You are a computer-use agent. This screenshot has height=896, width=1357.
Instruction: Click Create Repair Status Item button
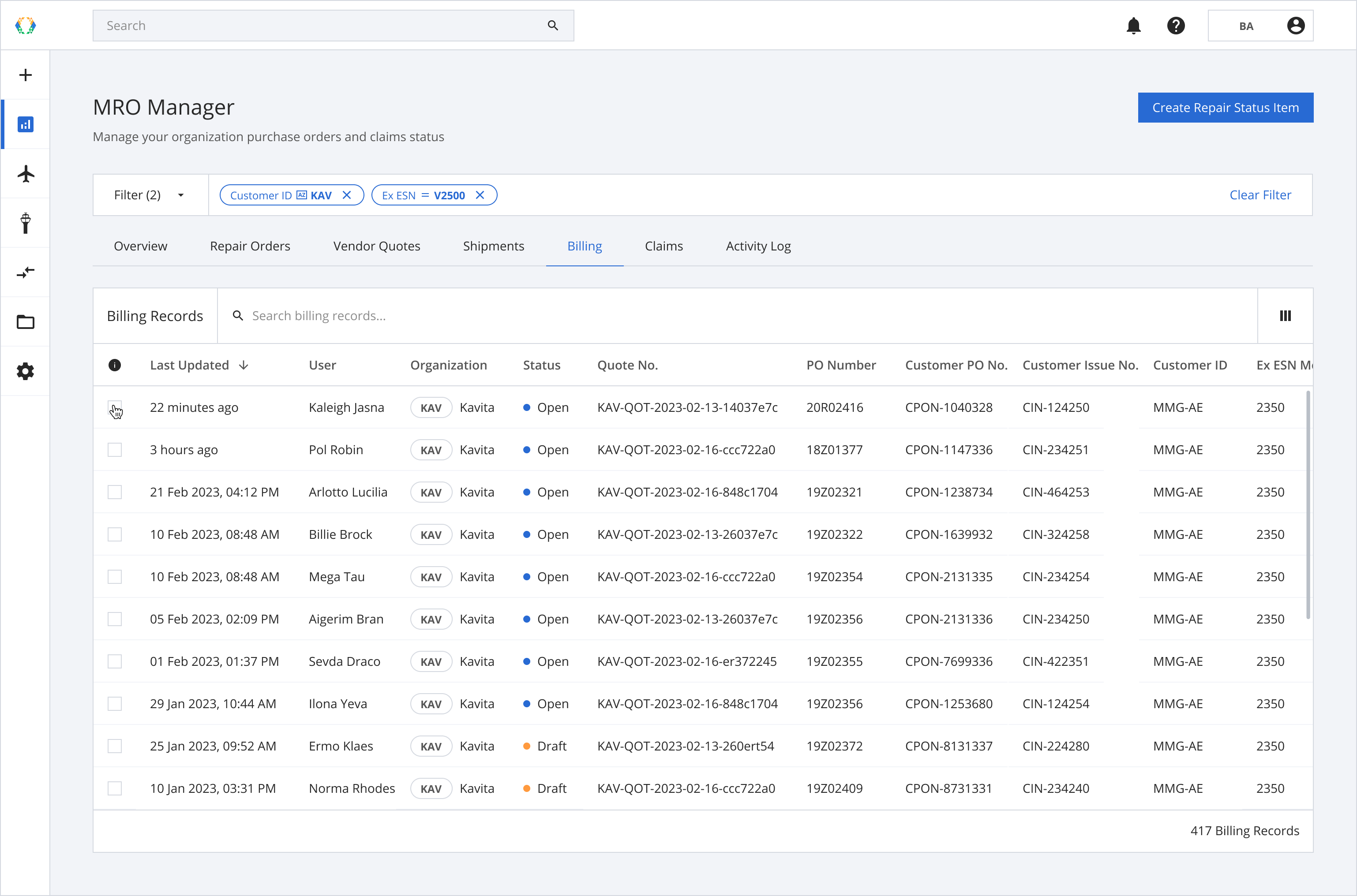click(1226, 108)
